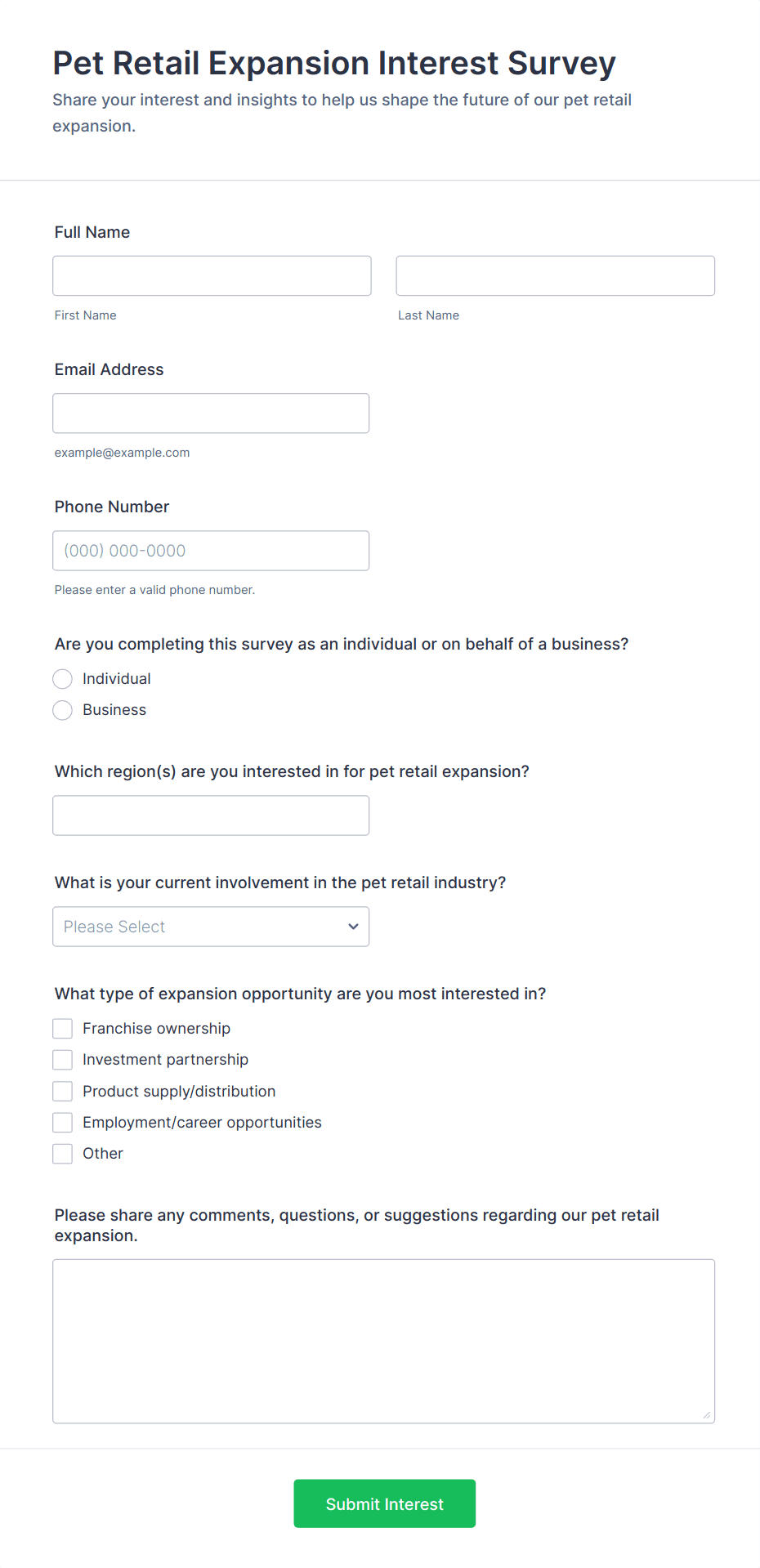Click the Last Name input field
Screen dimensions: 760x1568
[x=555, y=275]
